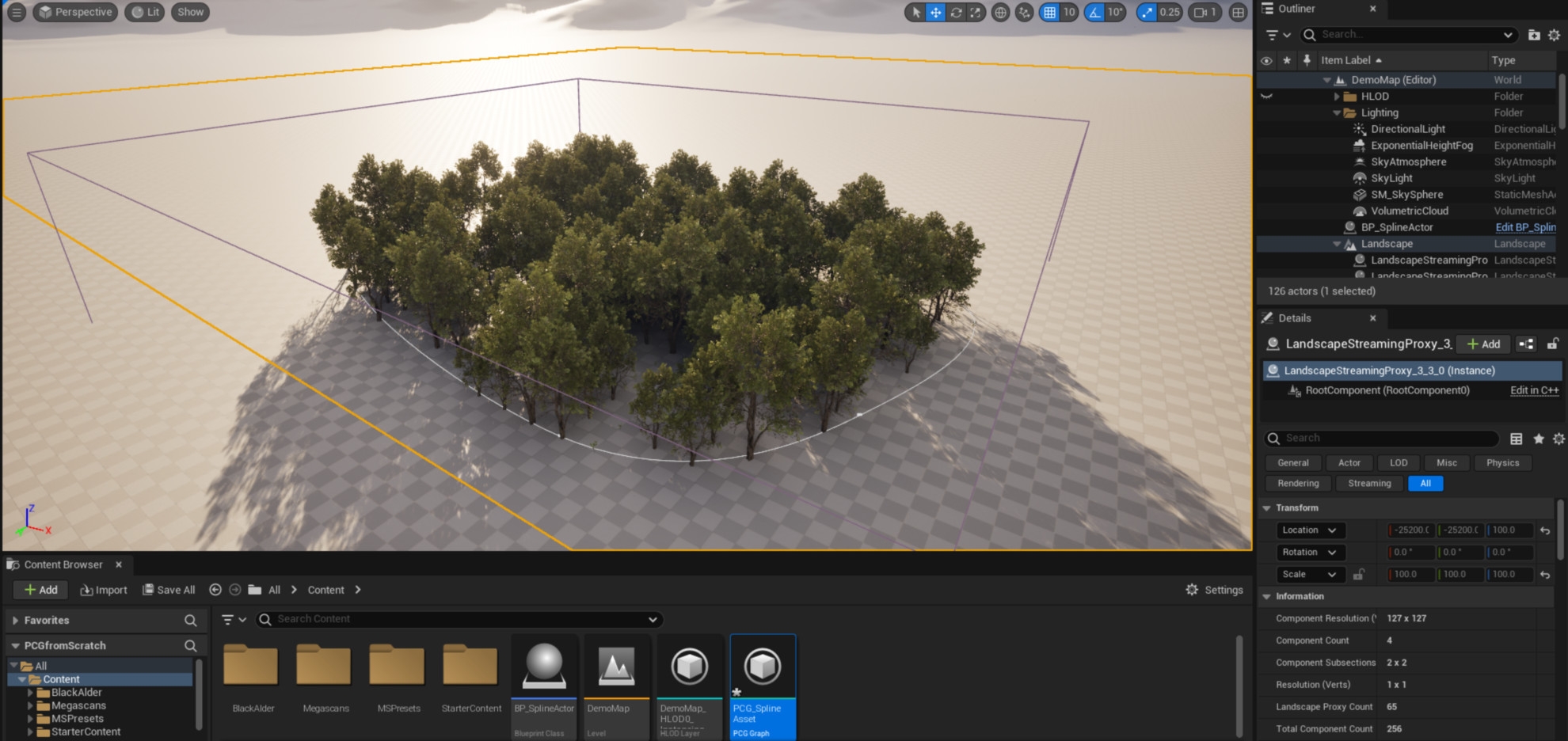Viewport: 1568px width, 741px height.
Task: Select the PCG_Spline Asset thumbnail
Action: [763, 667]
